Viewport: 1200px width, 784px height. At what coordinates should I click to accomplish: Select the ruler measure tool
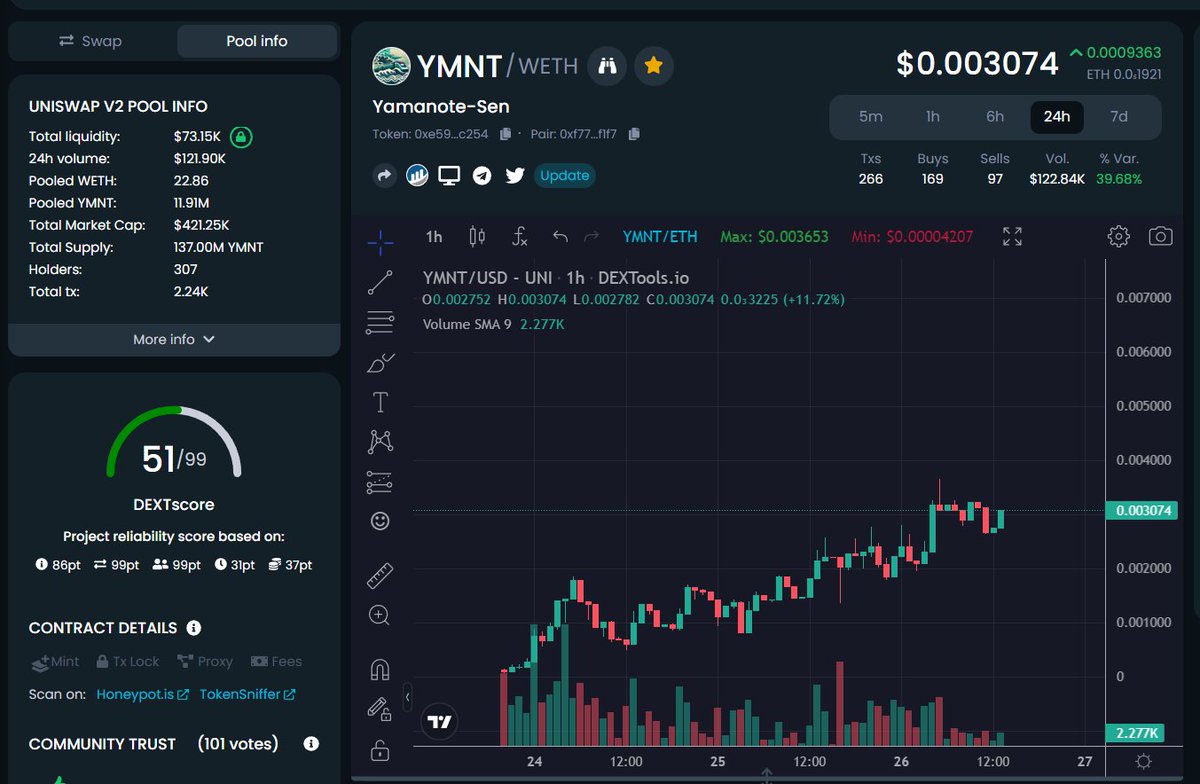pyautogui.click(x=380, y=576)
